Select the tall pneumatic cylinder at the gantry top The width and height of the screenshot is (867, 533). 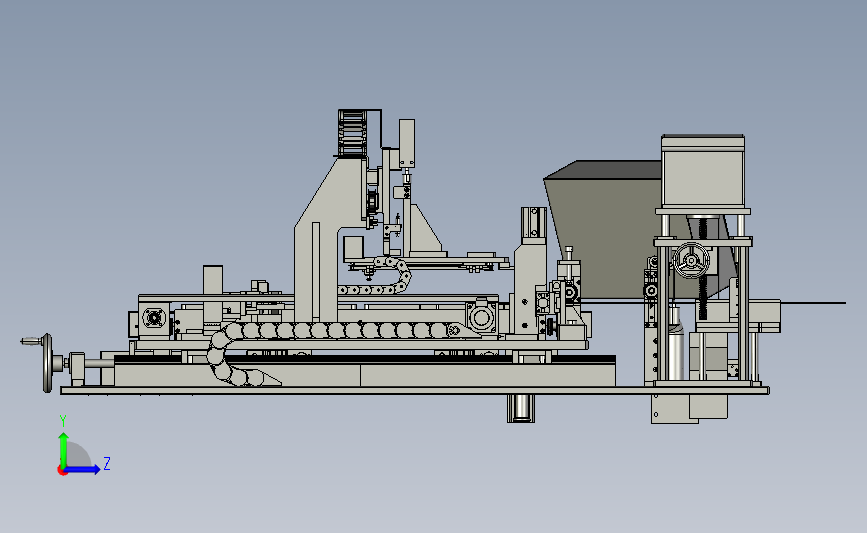tap(407, 144)
